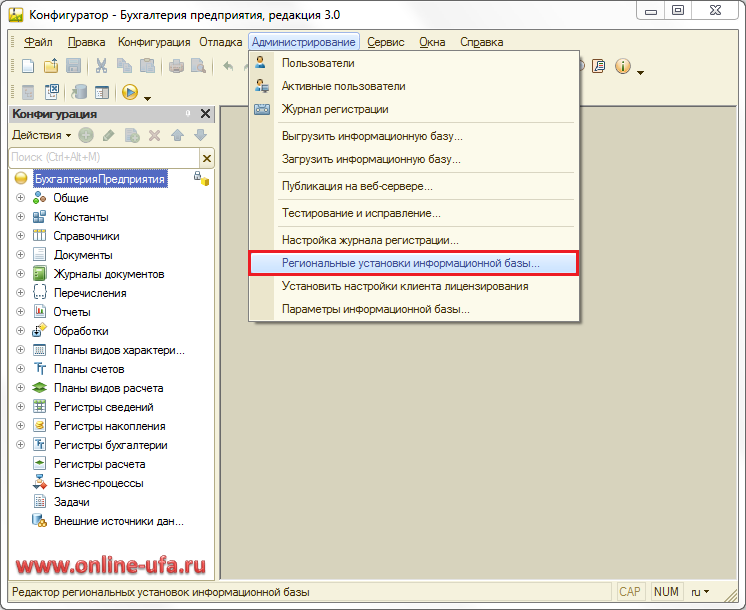This screenshot has height=610, width=746.
Task: Pin the Конфигурация panel
Action: 188,113
